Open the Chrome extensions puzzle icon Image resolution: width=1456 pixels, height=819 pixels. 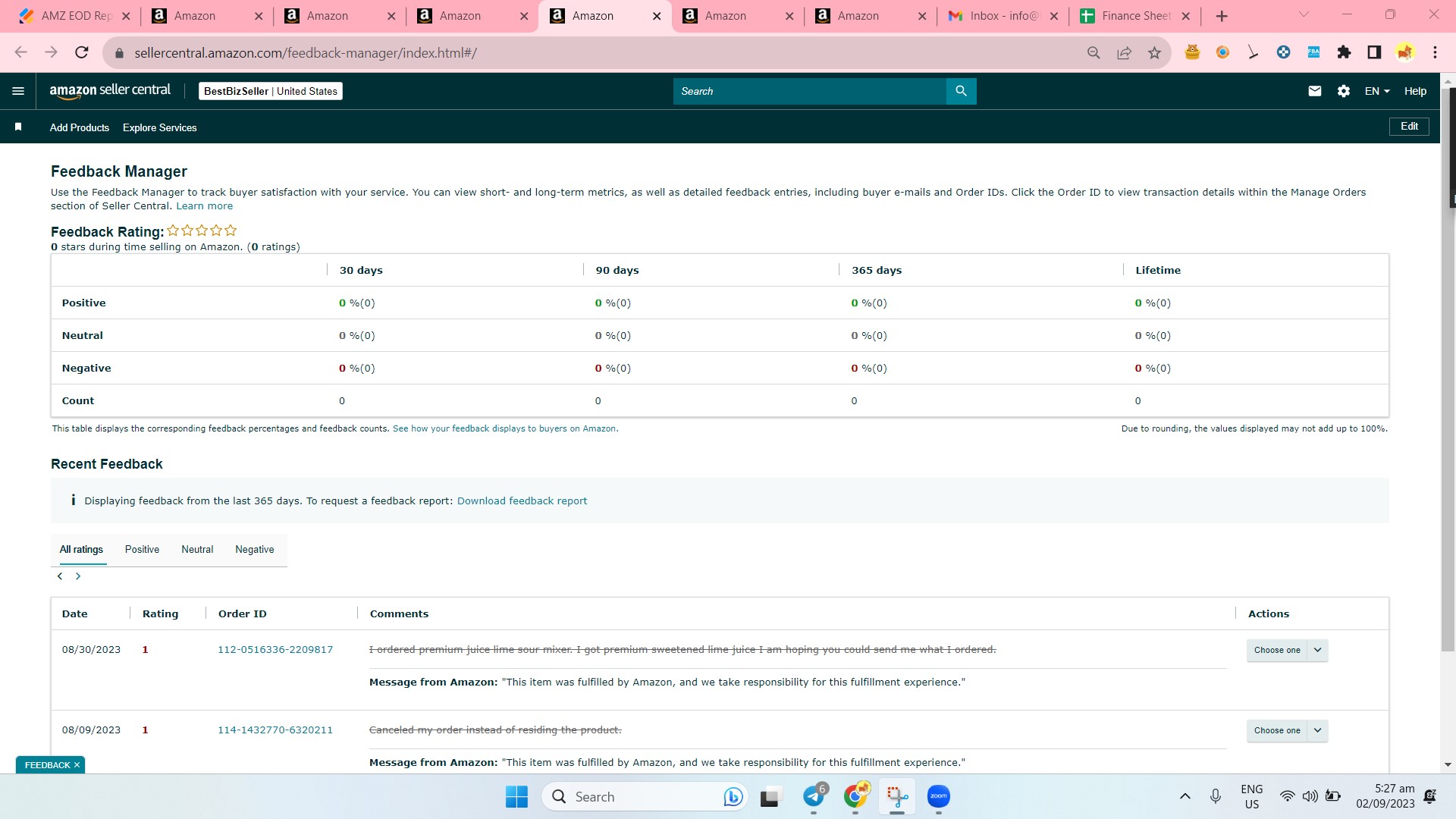(x=1344, y=52)
